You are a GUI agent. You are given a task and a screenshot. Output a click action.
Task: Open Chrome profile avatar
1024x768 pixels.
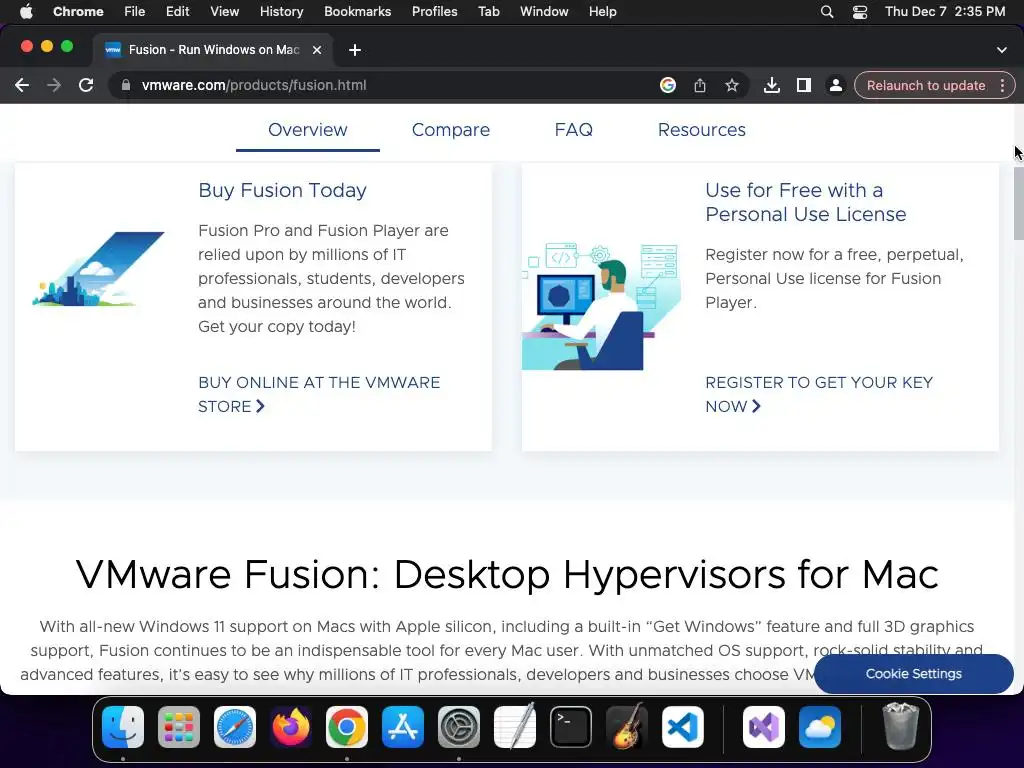pyautogui.click(x=835, y=86)
